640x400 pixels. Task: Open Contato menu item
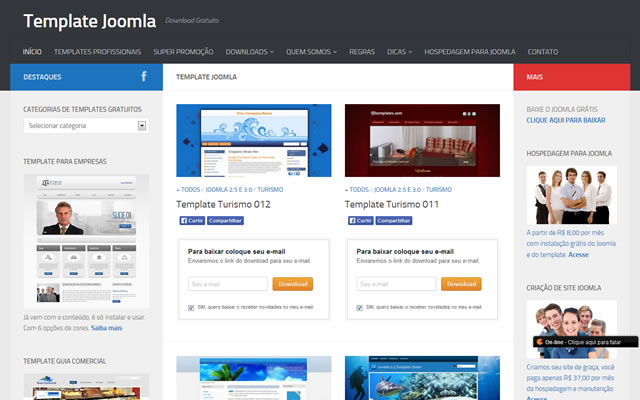pyautogui.click(x=542, y=52)
